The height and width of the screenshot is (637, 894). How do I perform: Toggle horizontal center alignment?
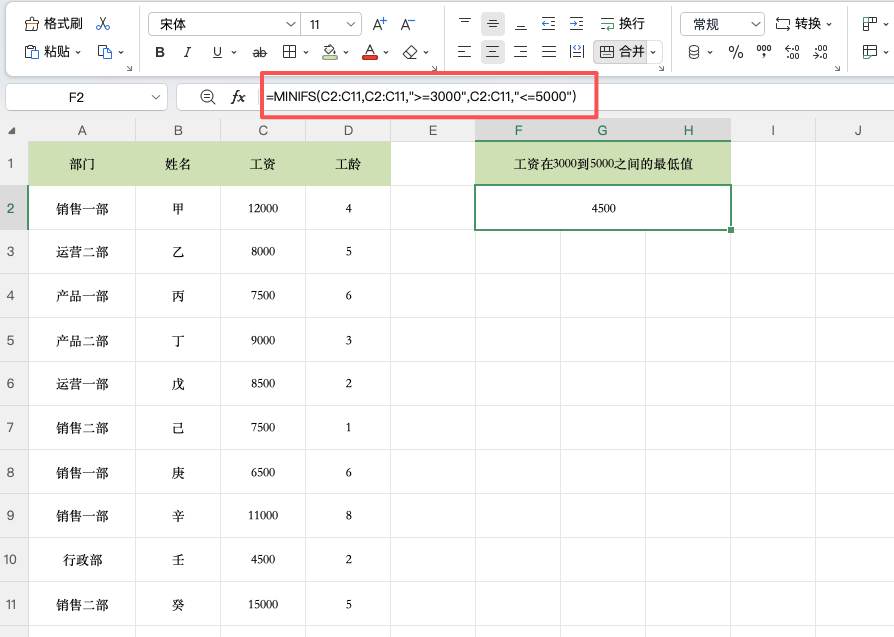(493, 52)
